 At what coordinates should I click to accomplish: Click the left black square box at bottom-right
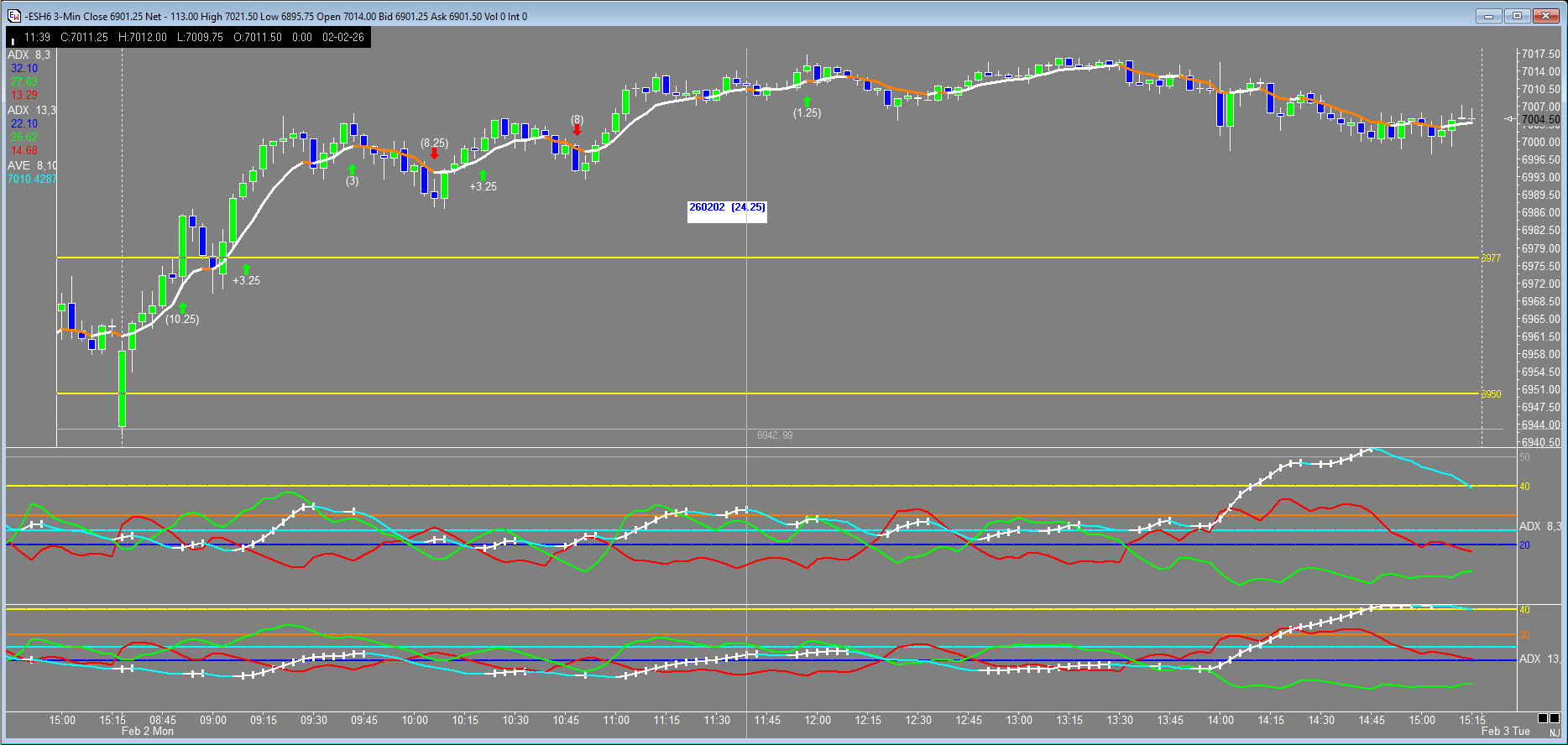(1543, 718)
